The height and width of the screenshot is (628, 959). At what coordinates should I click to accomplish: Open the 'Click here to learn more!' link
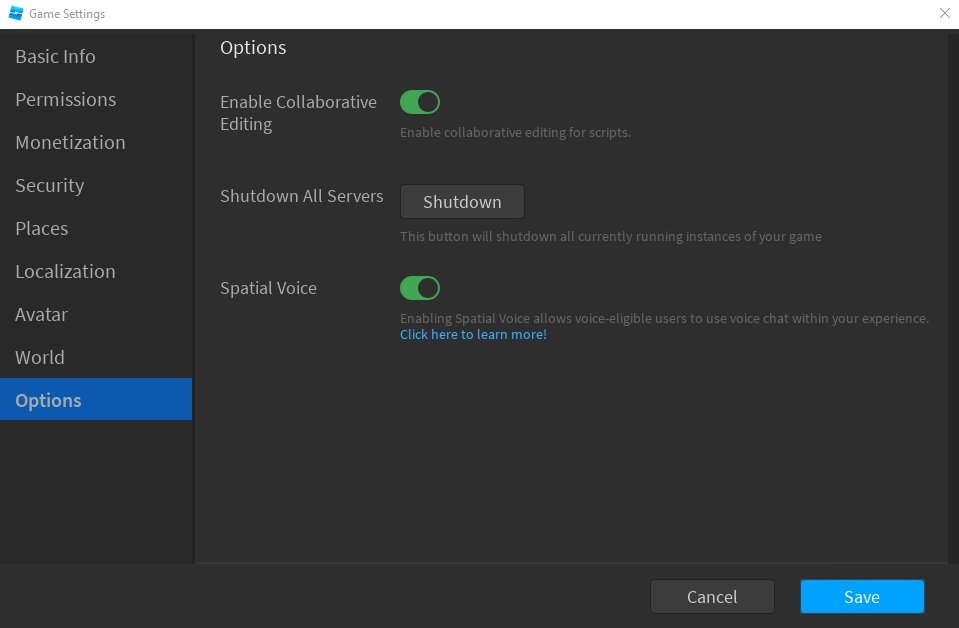[473, 335]
